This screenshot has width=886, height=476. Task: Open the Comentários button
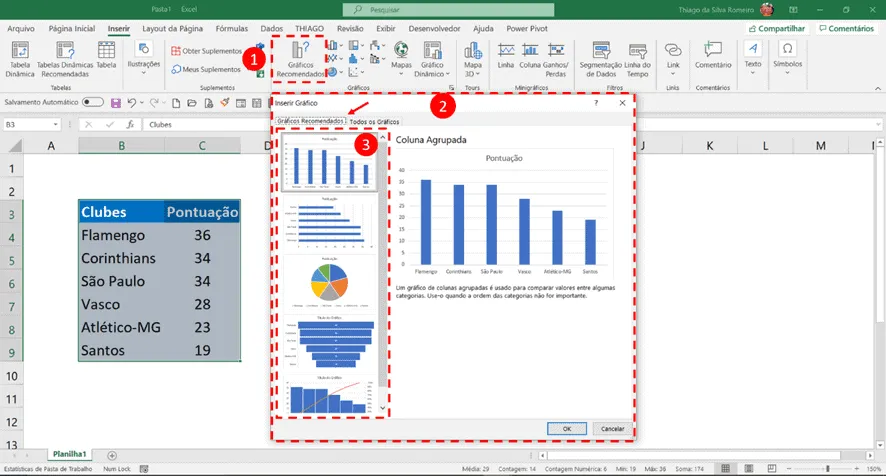pos(846,28)
